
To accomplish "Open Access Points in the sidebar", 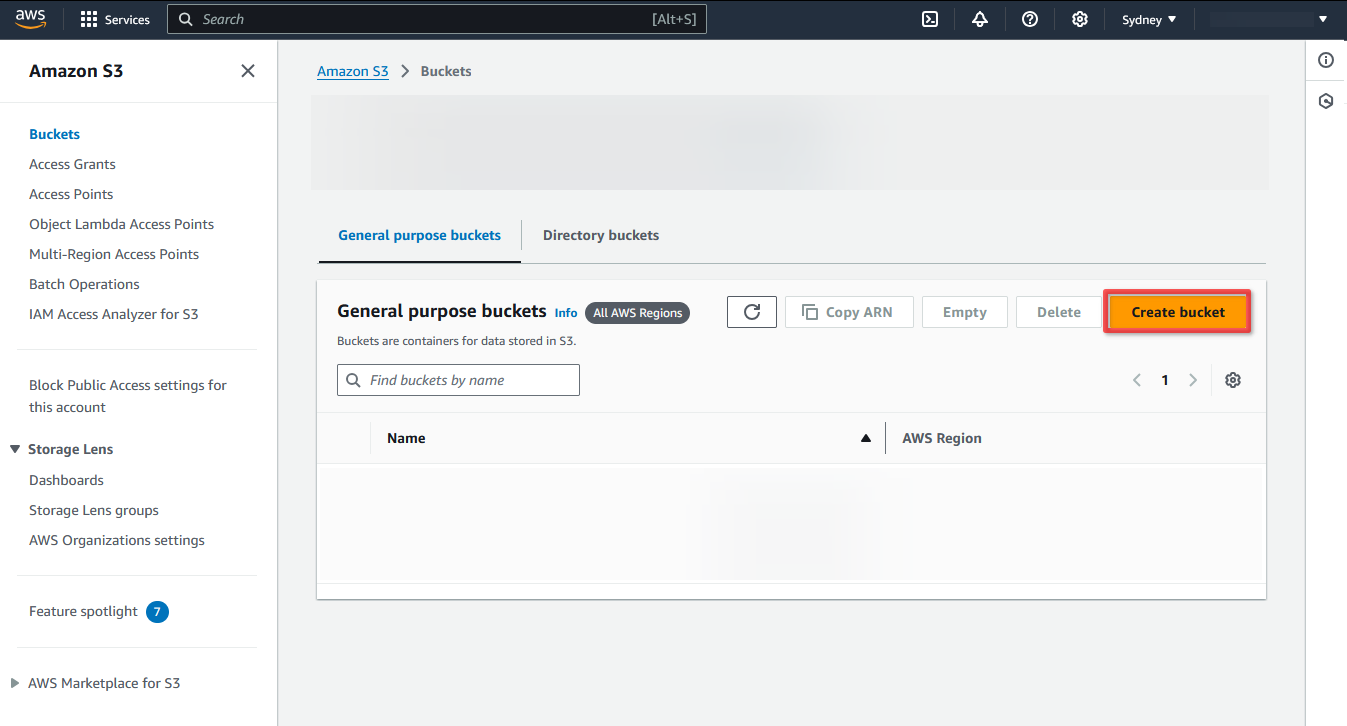I will tap(71, 194).
